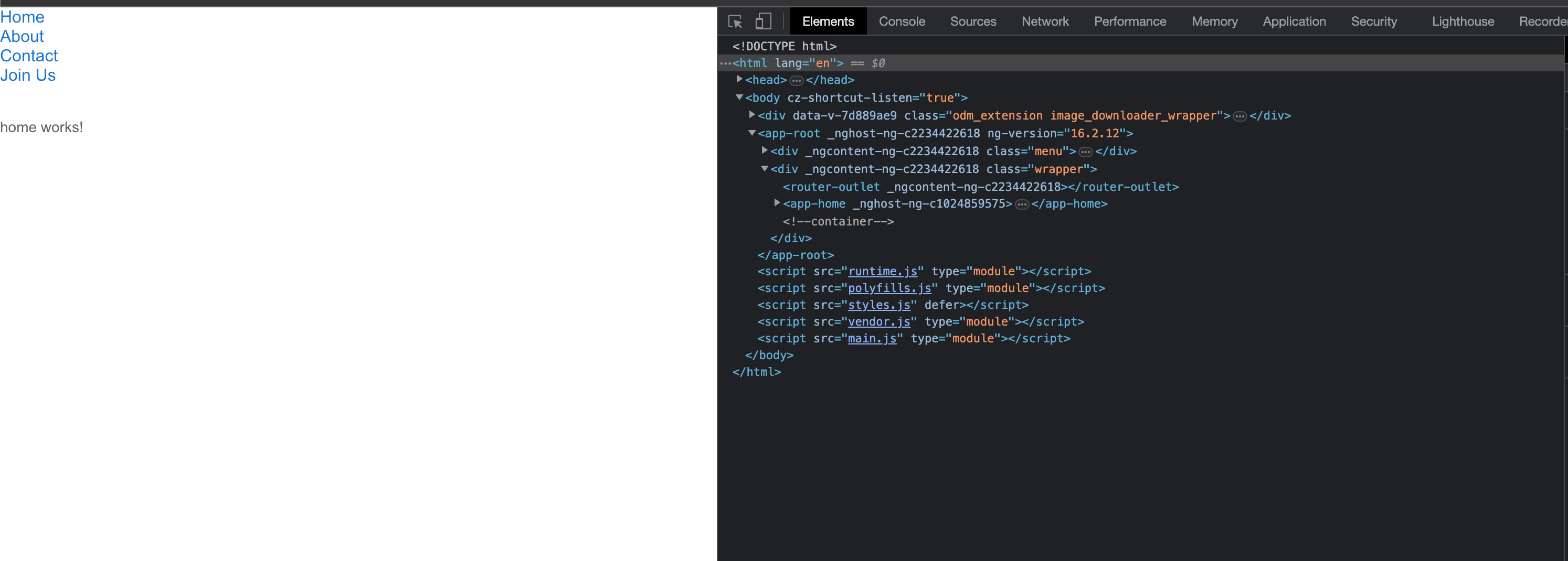Collapse the div with class wrapper
The height and width of the screenshot is (561, 1568).
[x=765, y=168]
